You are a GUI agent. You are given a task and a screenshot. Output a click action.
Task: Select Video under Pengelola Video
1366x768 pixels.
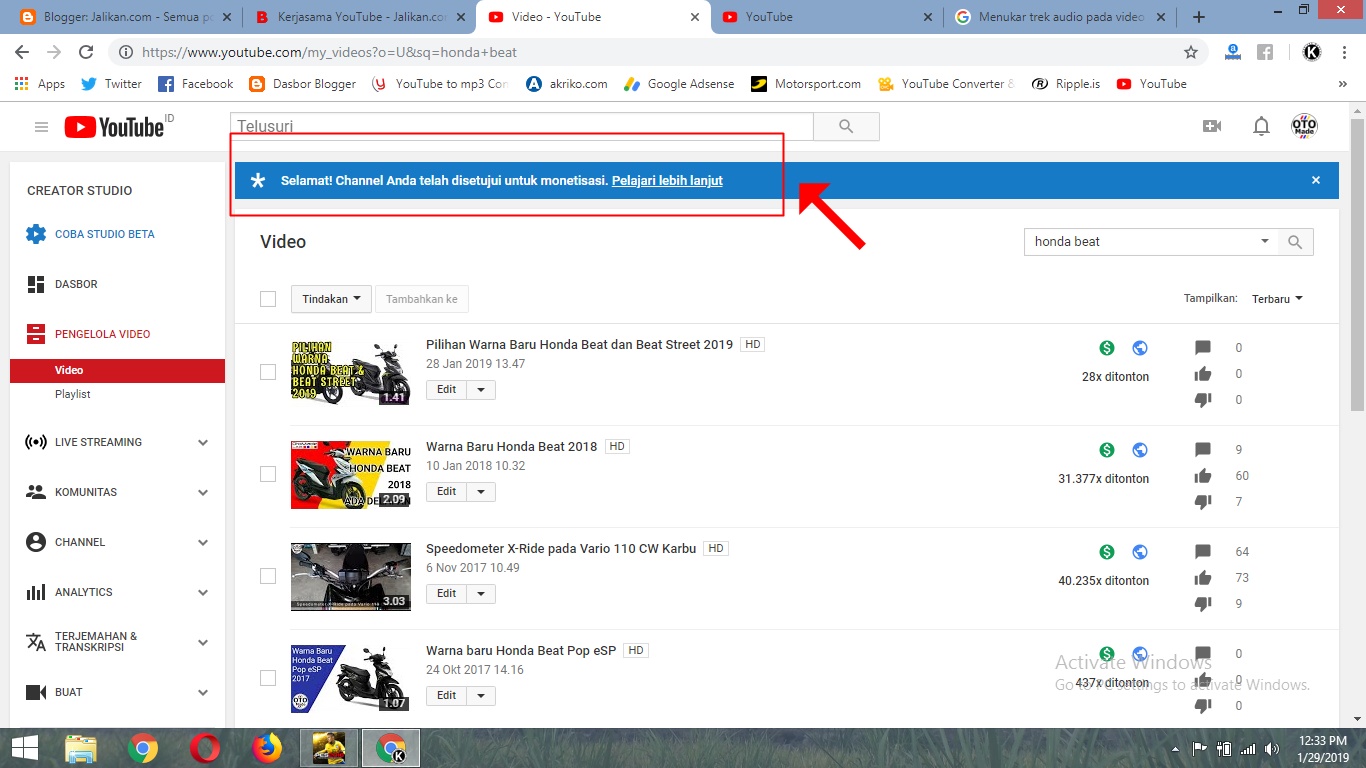coord(118,371)
